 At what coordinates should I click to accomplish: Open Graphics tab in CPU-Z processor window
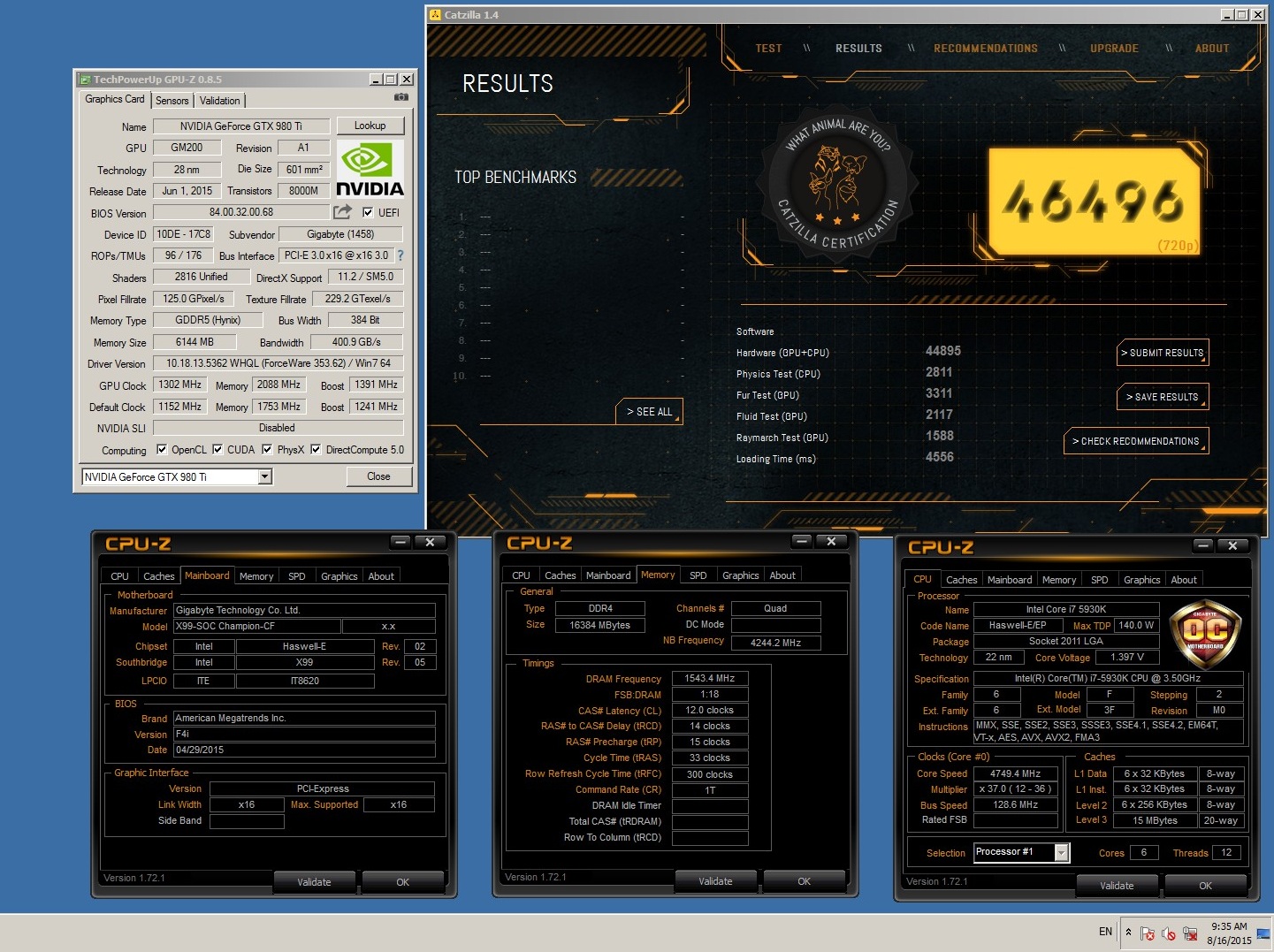[x=1142, y=580]
